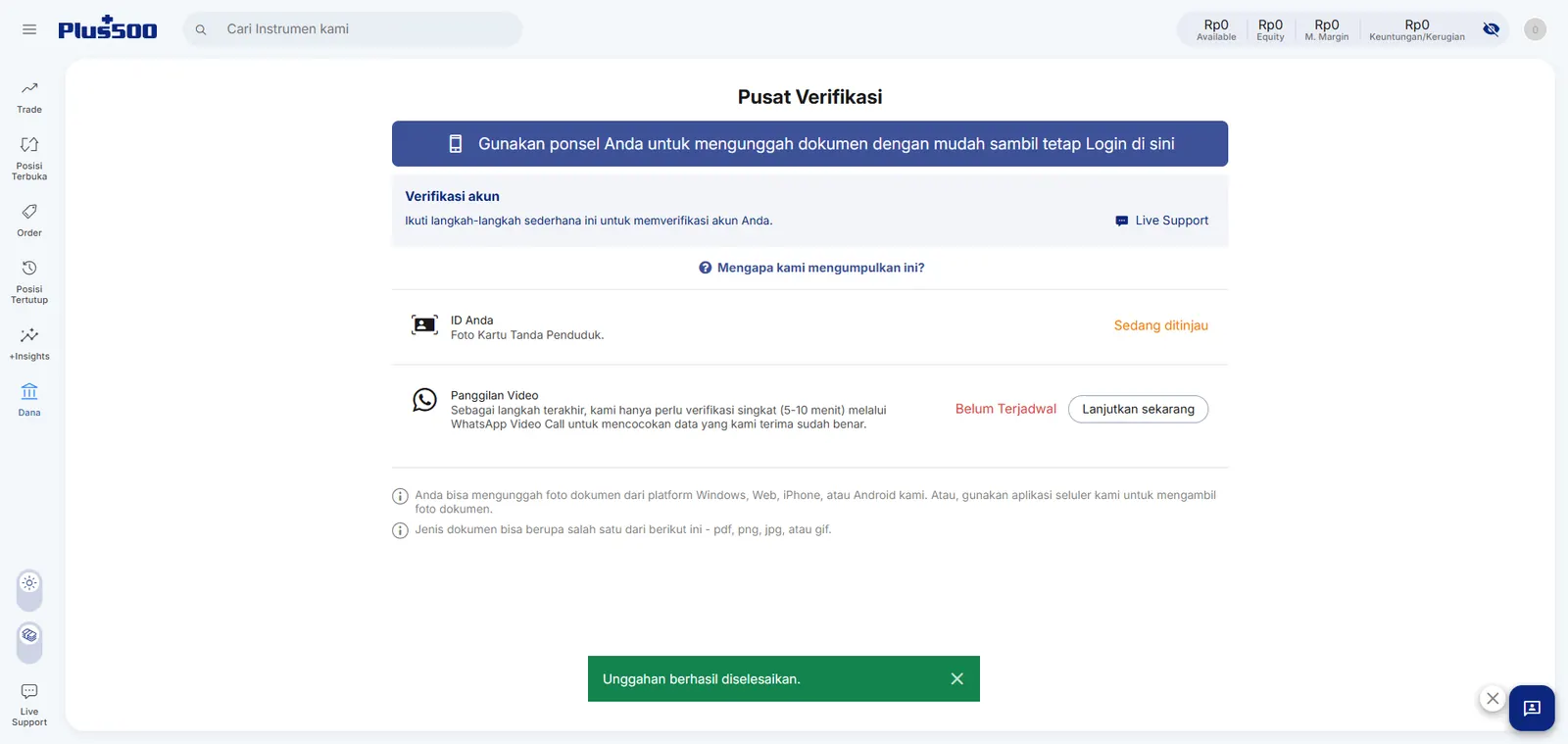Image resolution: width=1568 pixels, height=744 pixels.
Task: Click the Rp0 Equity value
Action: click(1270, 29)
